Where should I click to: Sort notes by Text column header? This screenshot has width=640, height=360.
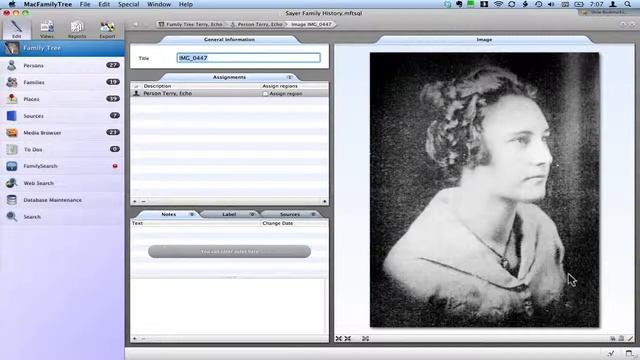[x=196, y=223]
